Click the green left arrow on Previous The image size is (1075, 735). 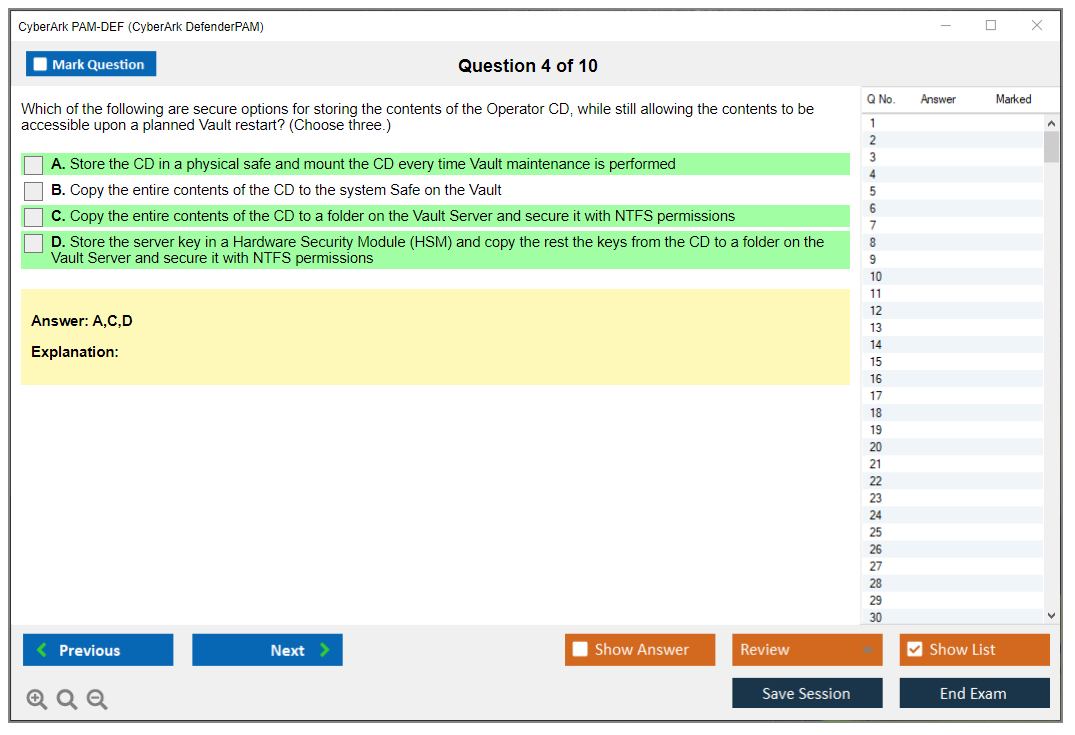click(42, 650)
